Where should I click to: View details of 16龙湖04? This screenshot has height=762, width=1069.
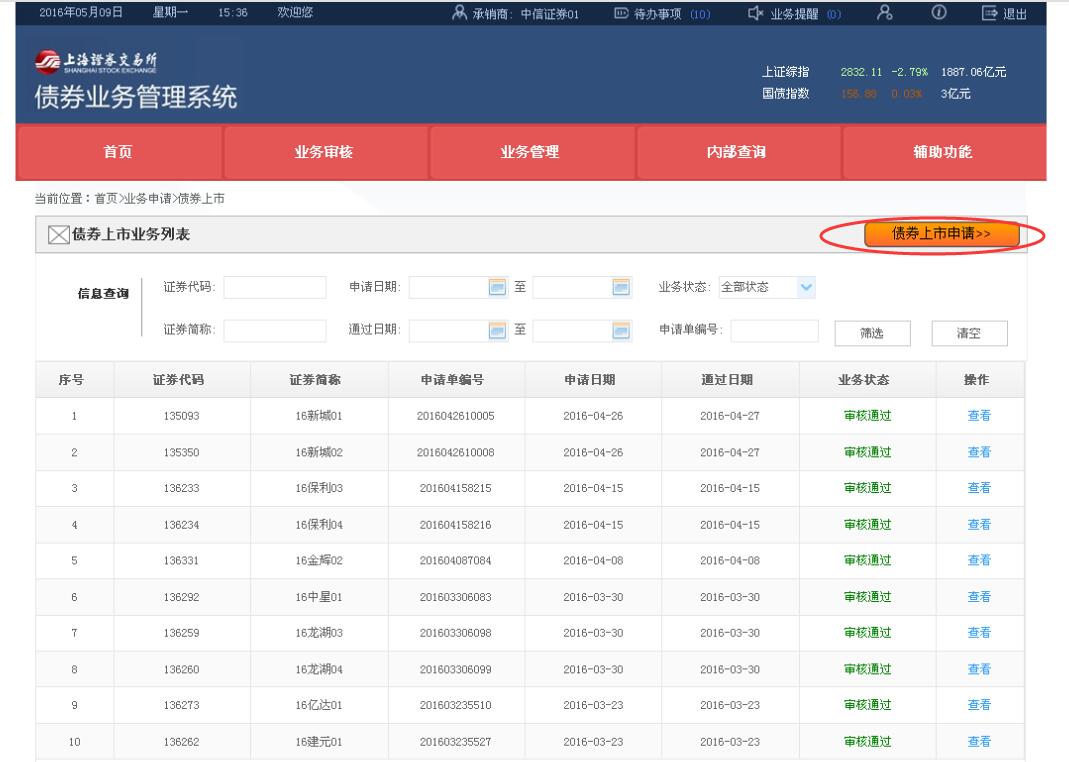click(x=979, y=669)
